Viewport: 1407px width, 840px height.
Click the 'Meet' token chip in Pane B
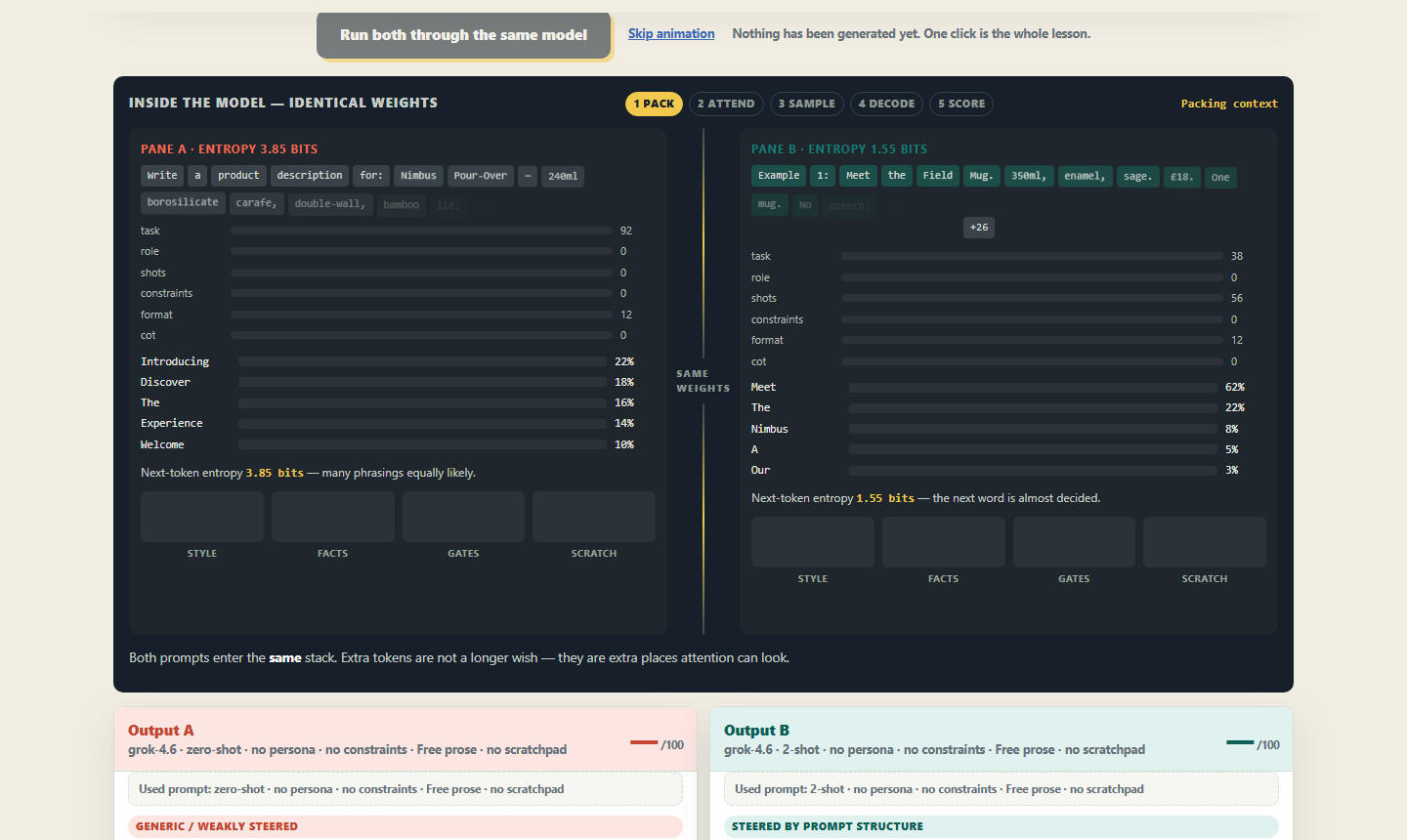tap(858, 176)
